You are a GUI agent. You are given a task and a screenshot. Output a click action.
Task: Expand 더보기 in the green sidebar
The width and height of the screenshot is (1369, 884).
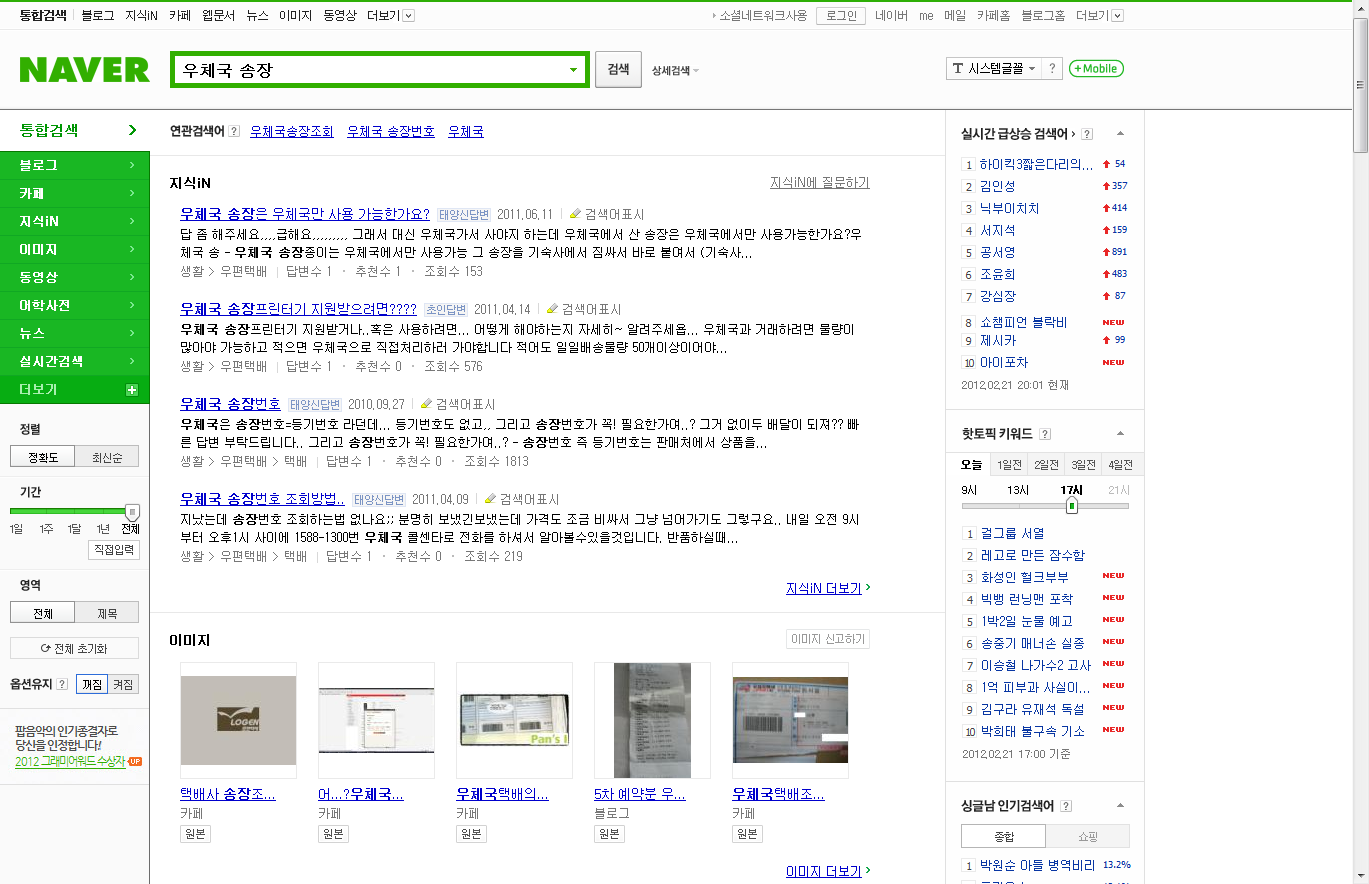pyautogui.click(x=75, y=389)
